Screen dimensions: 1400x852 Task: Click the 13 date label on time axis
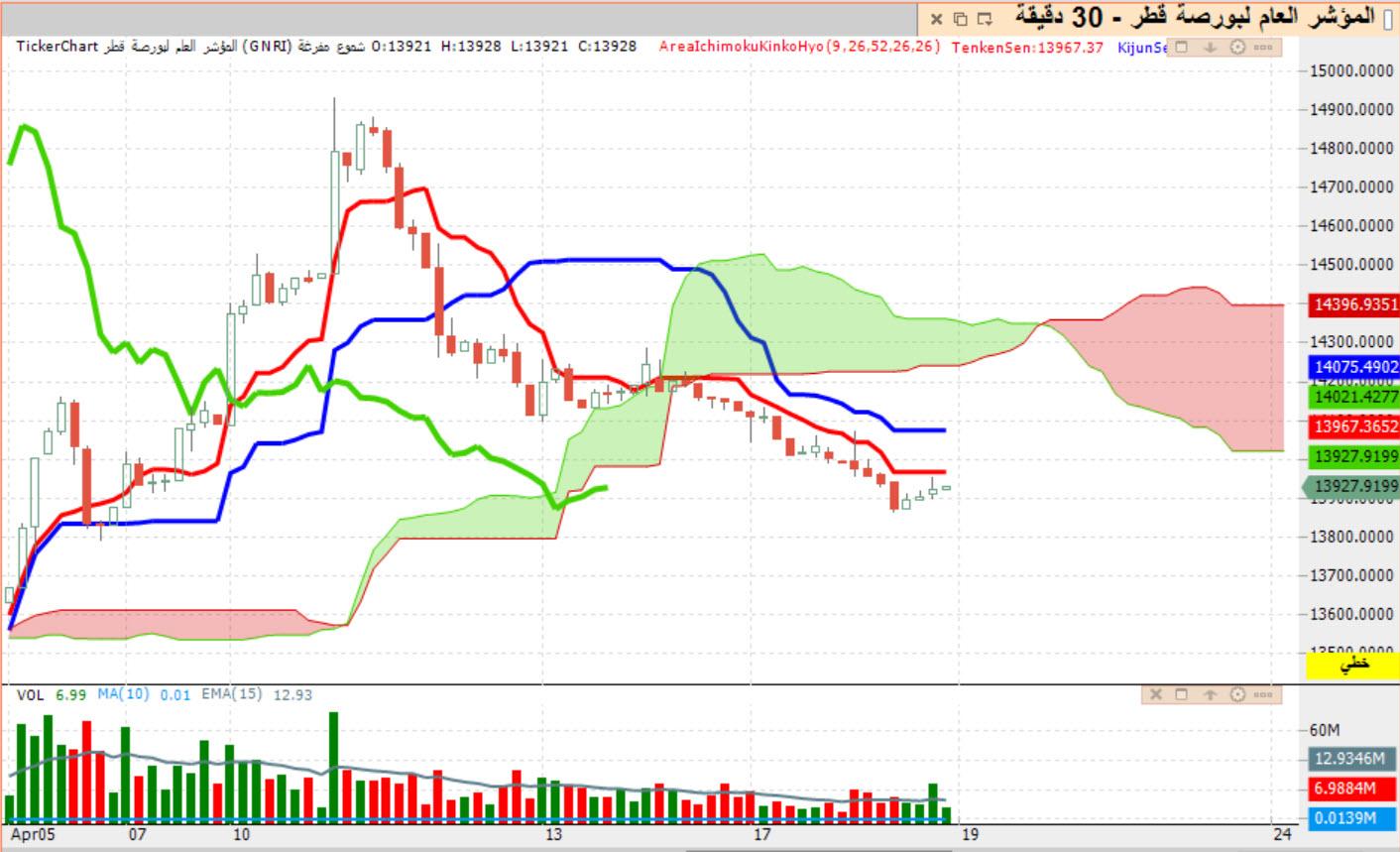pos(553,835)
